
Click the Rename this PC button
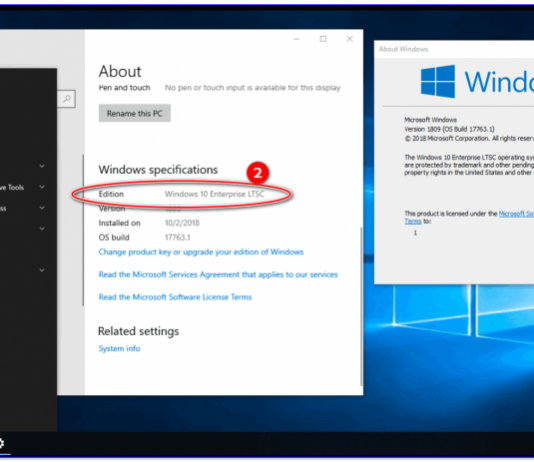(x=135, y=113)
